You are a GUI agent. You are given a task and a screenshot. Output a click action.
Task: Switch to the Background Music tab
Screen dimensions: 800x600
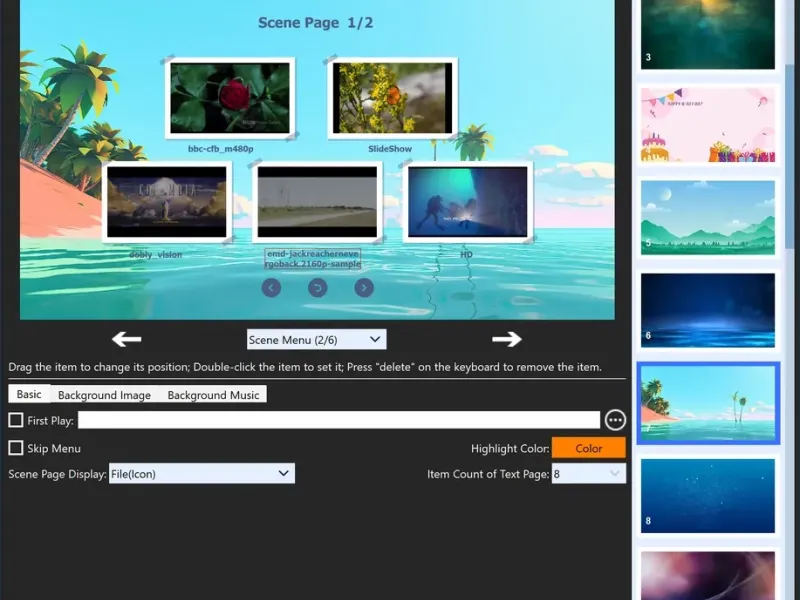pos(213,395)
